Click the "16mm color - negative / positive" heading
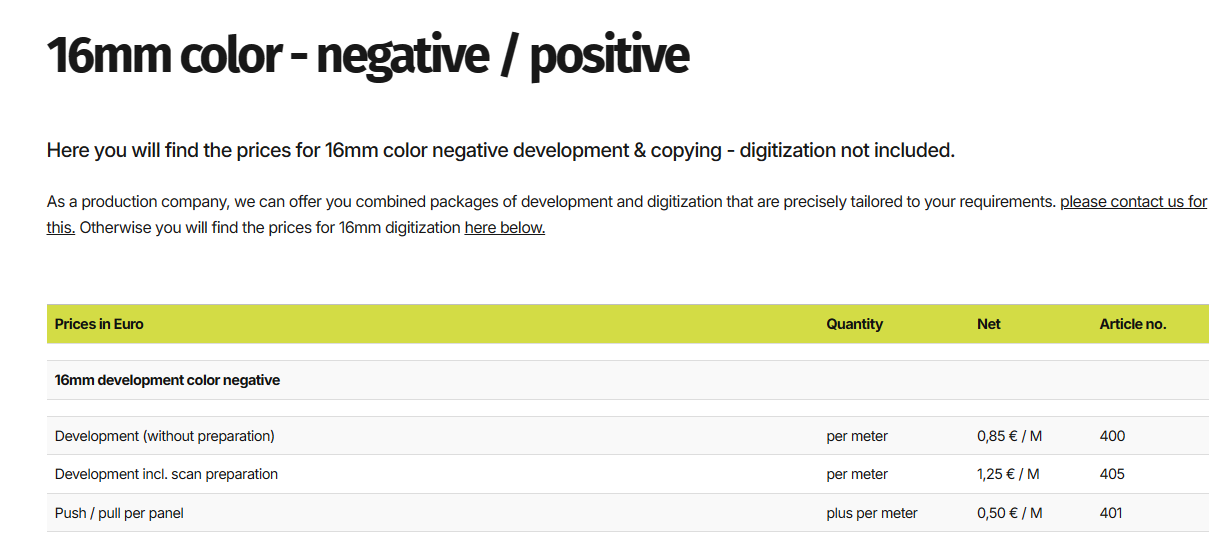 coord(367,56)
